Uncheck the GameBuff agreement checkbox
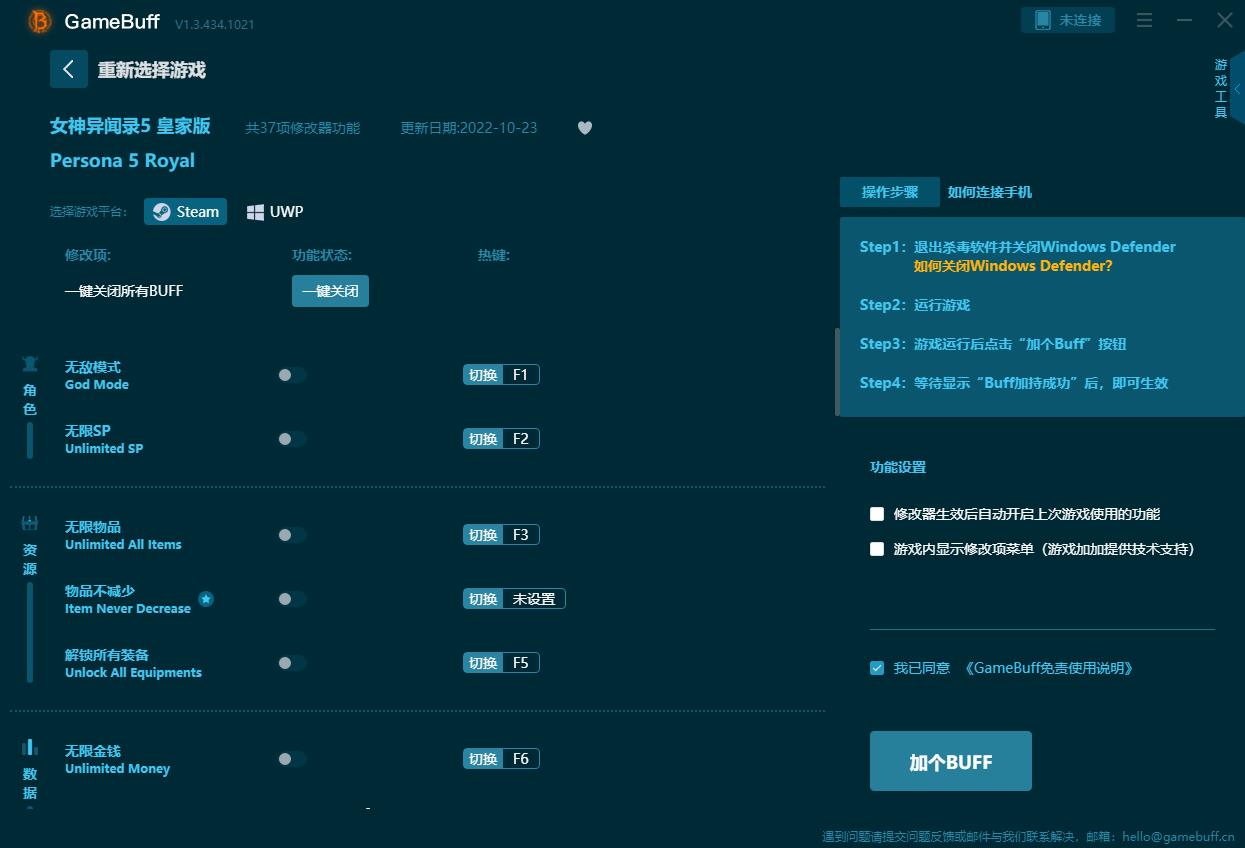Screen dimensions: 1245x848 [877, 668]
